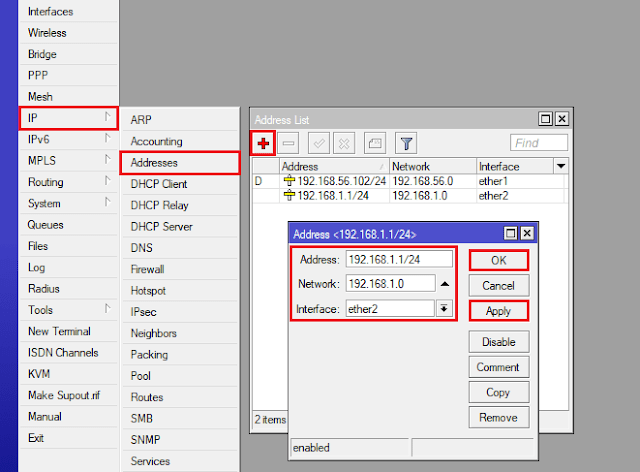
Task: Open the Interface dropdown in Address dialog
Action: [x=444, y=308]
